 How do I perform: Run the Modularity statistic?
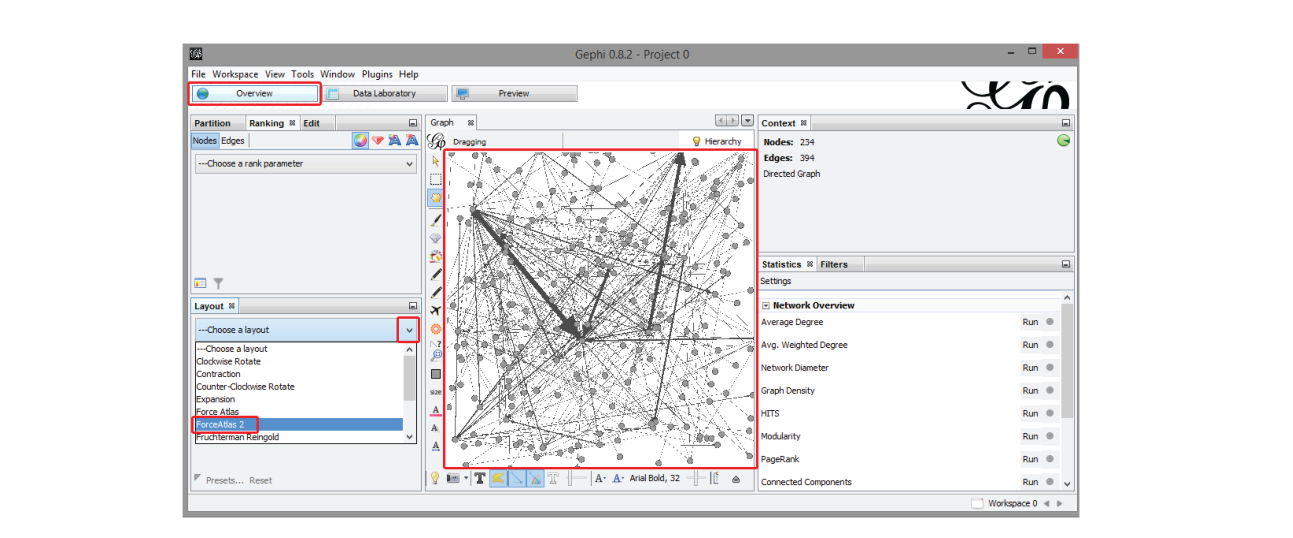tap(1030, 436)
